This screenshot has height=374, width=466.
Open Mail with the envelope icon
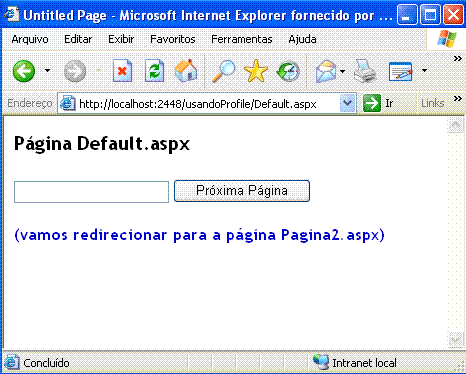point(326,71)
